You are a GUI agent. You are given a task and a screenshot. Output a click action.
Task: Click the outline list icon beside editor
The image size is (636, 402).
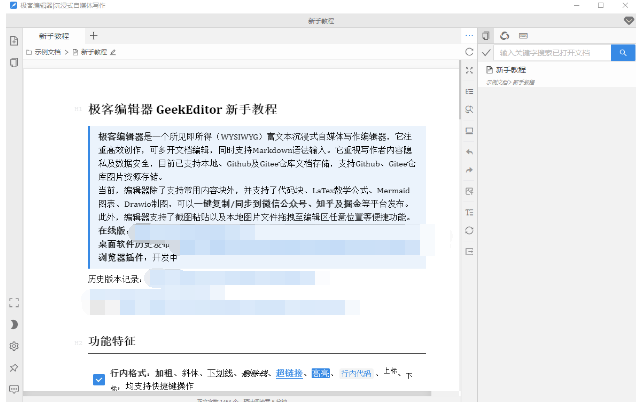point(469,91)
